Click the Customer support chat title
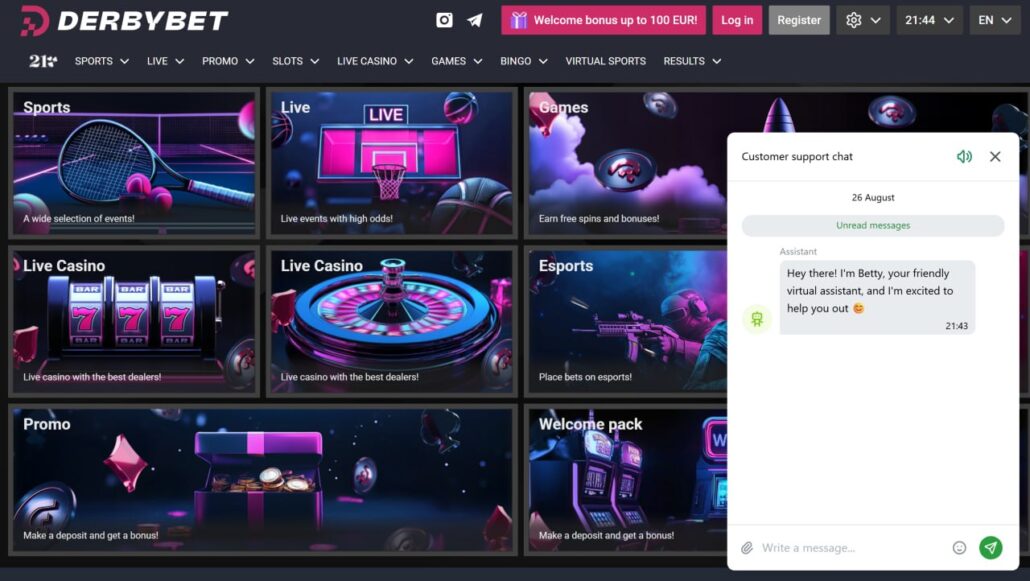This screenshot has height=581, width=1030. tap(797, 156)
